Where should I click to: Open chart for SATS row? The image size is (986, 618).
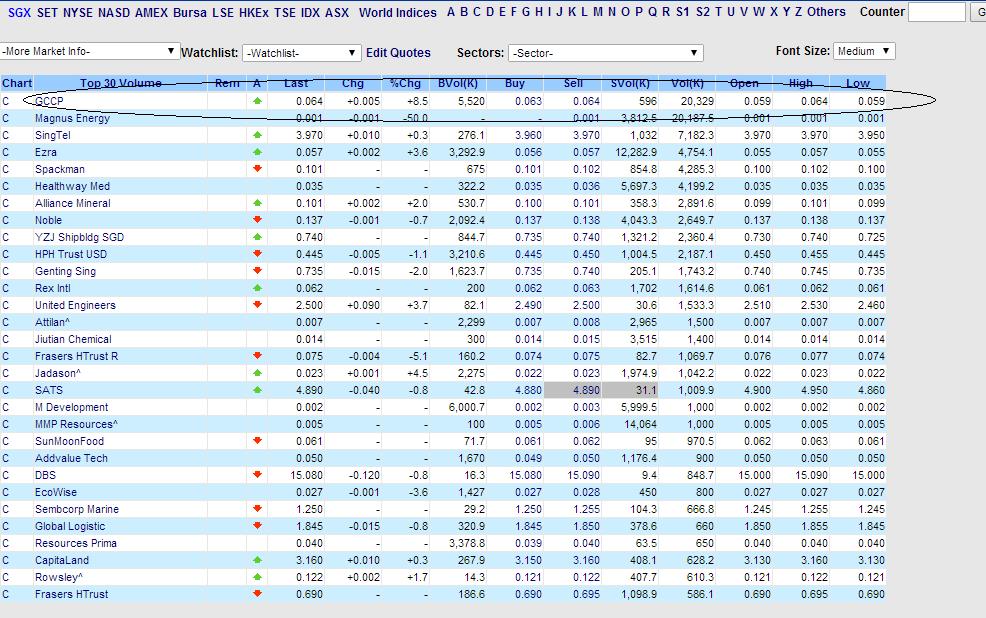(6, 390)
